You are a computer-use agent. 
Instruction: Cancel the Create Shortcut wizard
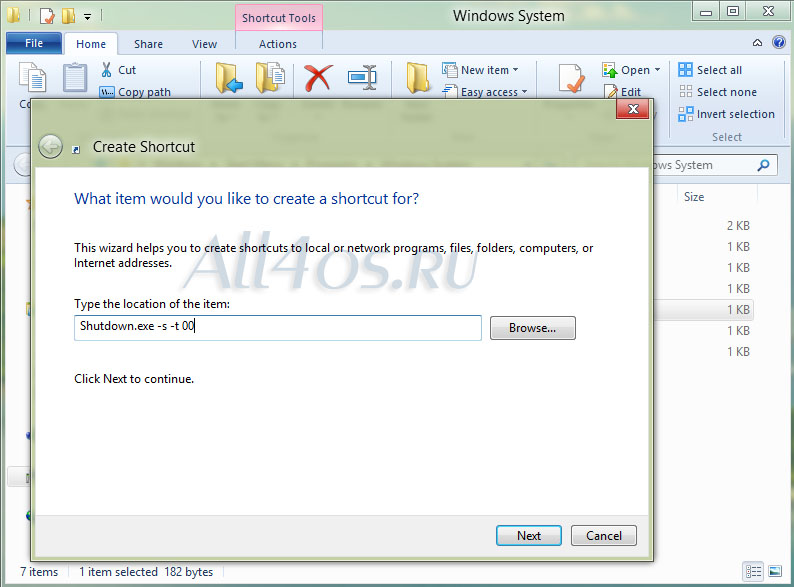[604, 535]
